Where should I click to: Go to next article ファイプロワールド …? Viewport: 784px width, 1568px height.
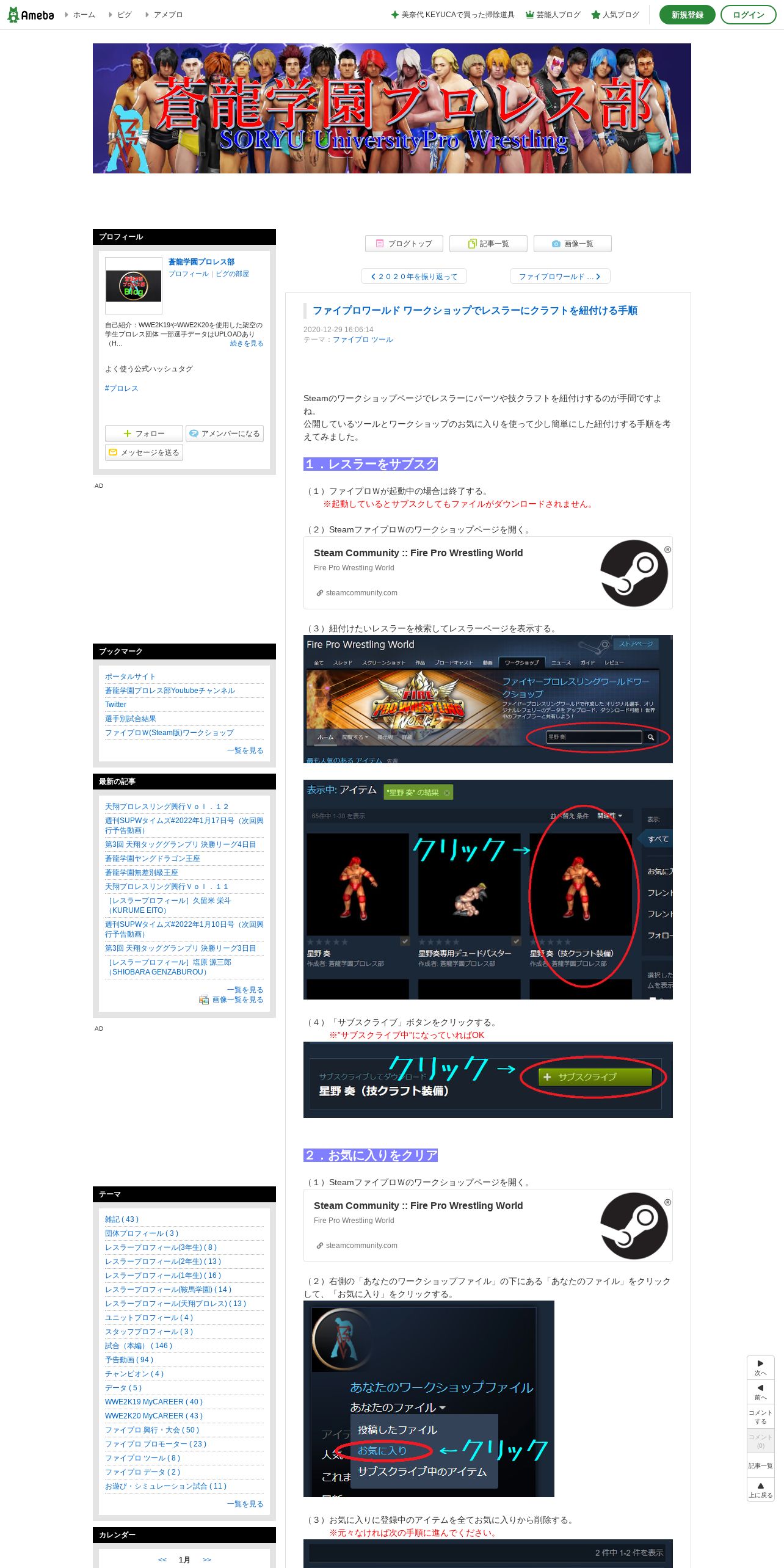560,277
